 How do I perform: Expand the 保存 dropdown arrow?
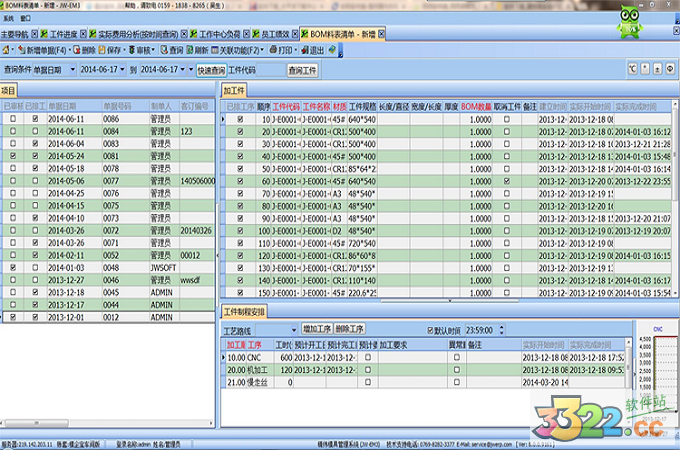[124, 50]
